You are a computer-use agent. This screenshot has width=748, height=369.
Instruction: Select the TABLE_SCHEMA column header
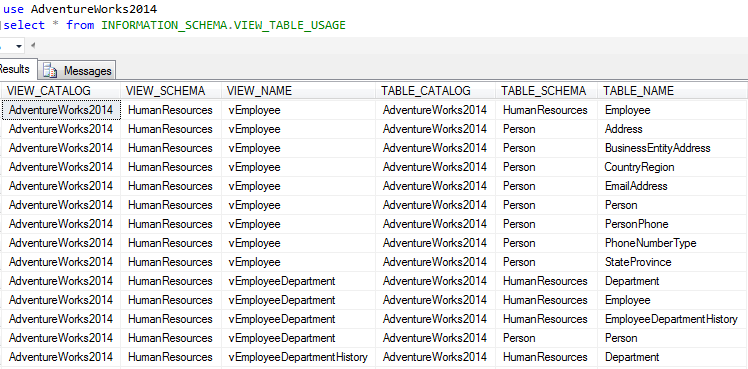tap(546, 91)
